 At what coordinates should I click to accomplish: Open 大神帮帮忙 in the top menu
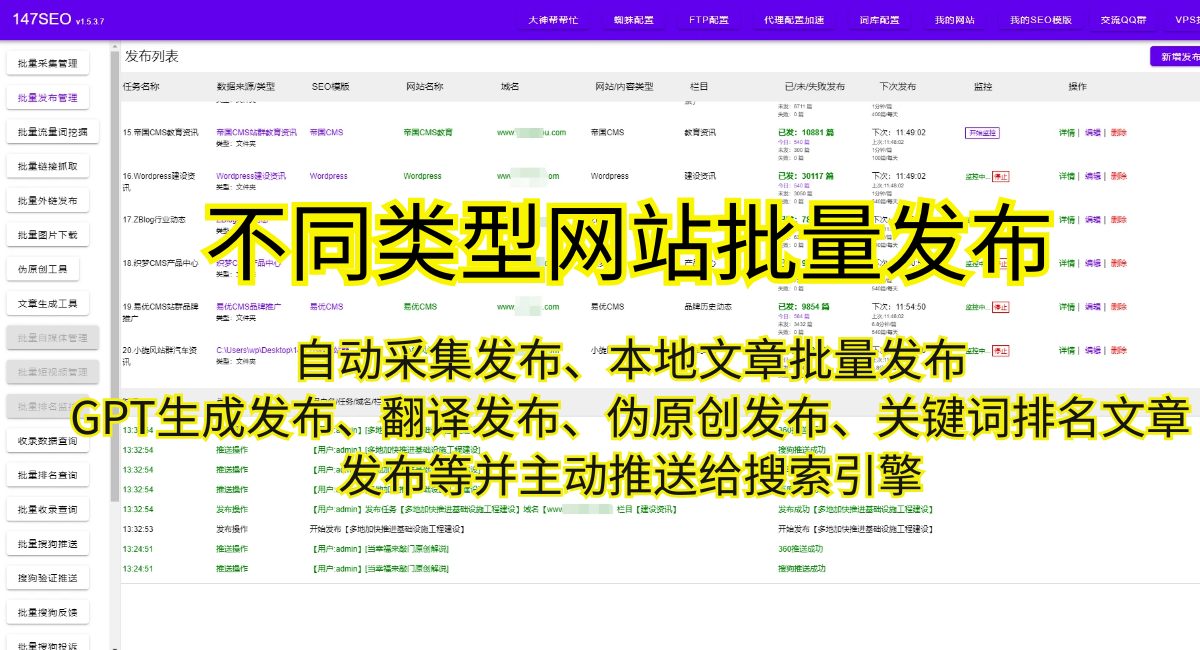click(x=552, y=20)
